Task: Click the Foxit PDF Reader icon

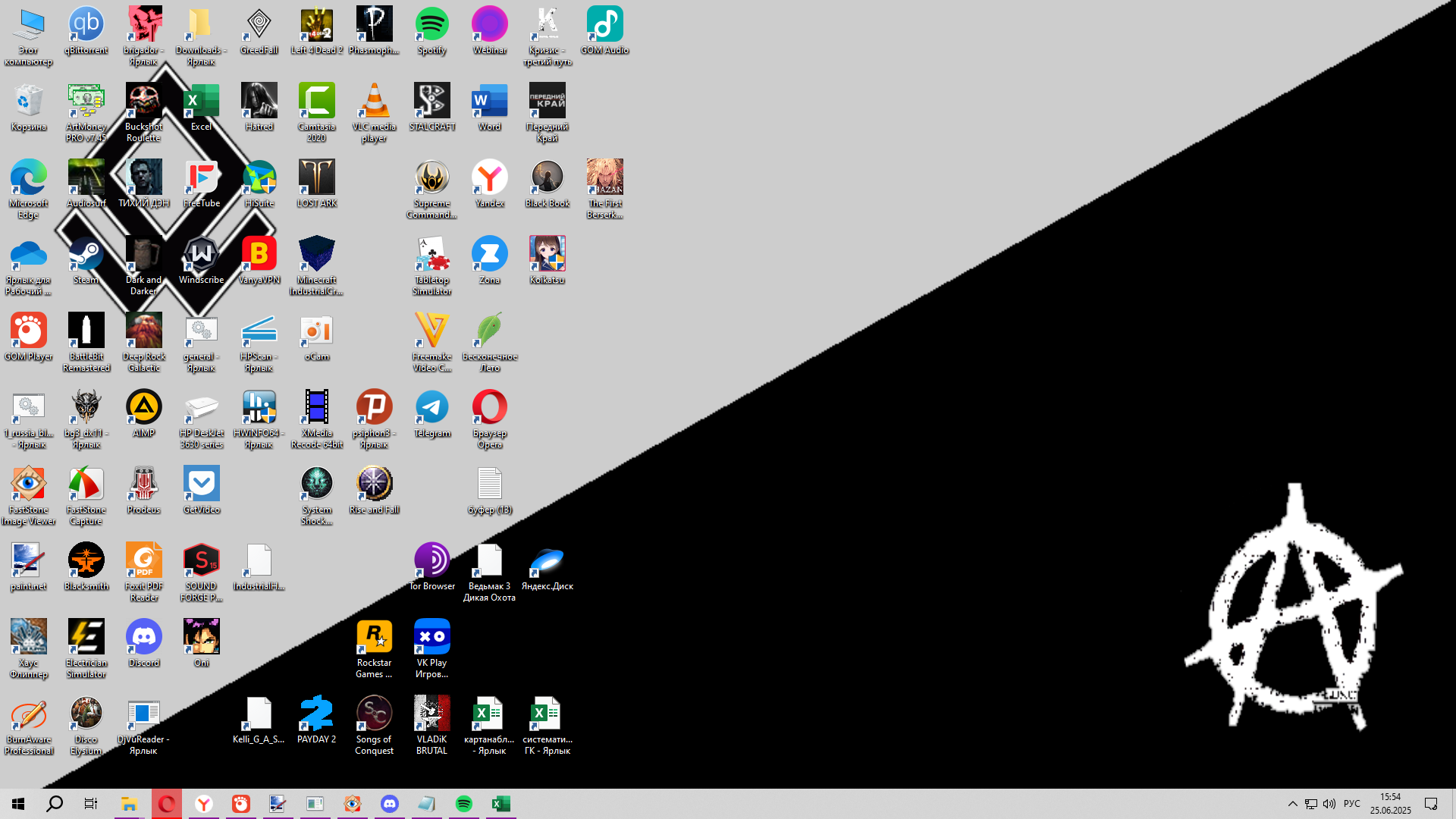Action: 143,561
